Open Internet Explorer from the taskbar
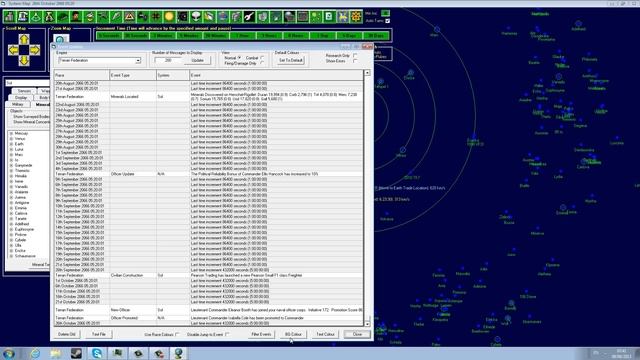The width and height of the screenshot is (640, 360). pos(36,353)
